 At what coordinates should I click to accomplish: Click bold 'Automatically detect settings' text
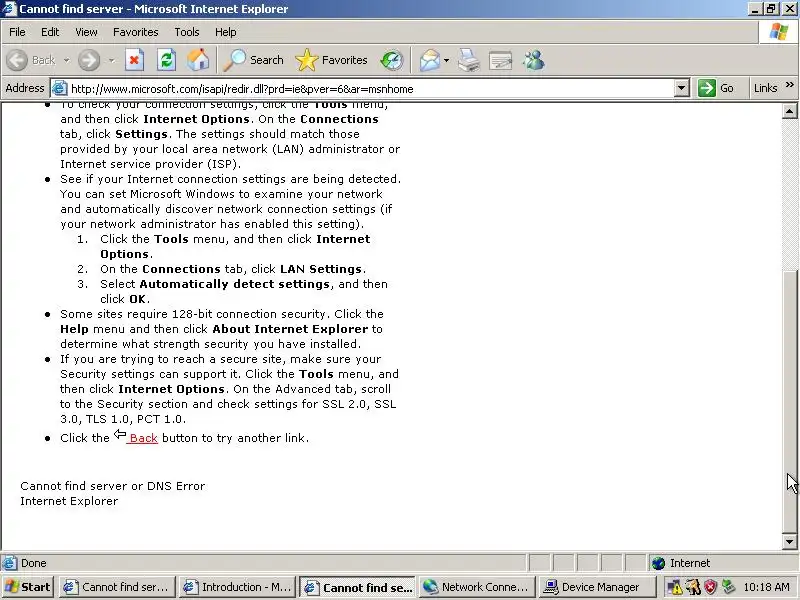tap(235, 284)
